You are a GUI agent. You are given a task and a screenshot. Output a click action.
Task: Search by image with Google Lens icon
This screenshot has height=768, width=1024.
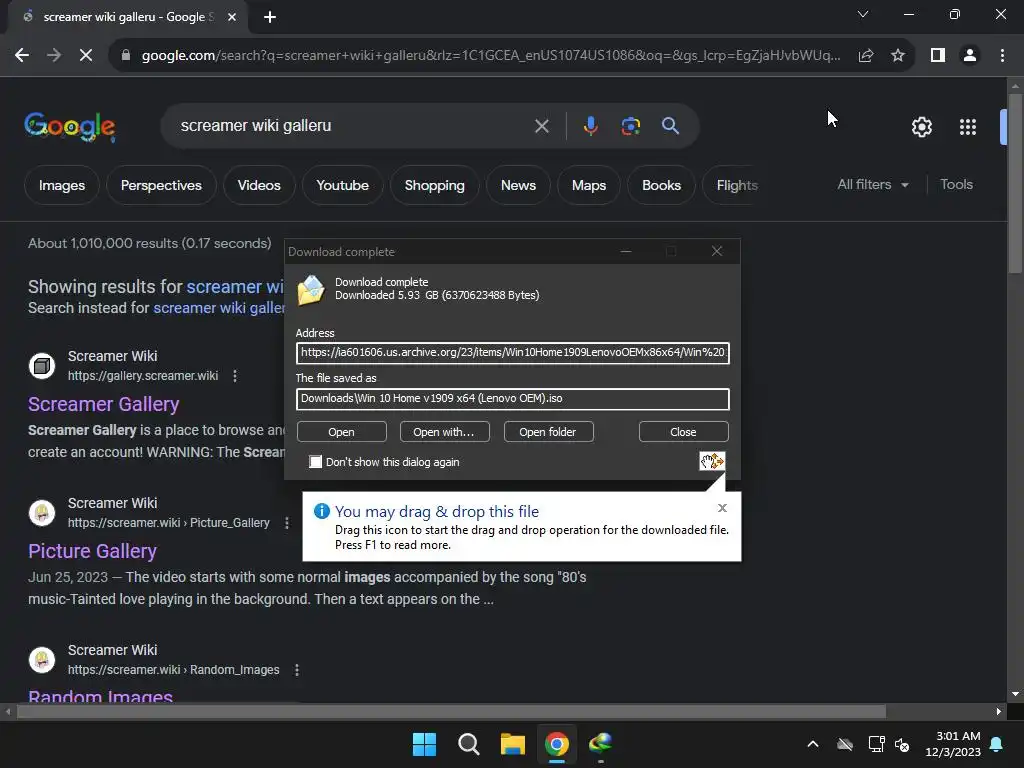pyautogui.click(x=630, y=126)
